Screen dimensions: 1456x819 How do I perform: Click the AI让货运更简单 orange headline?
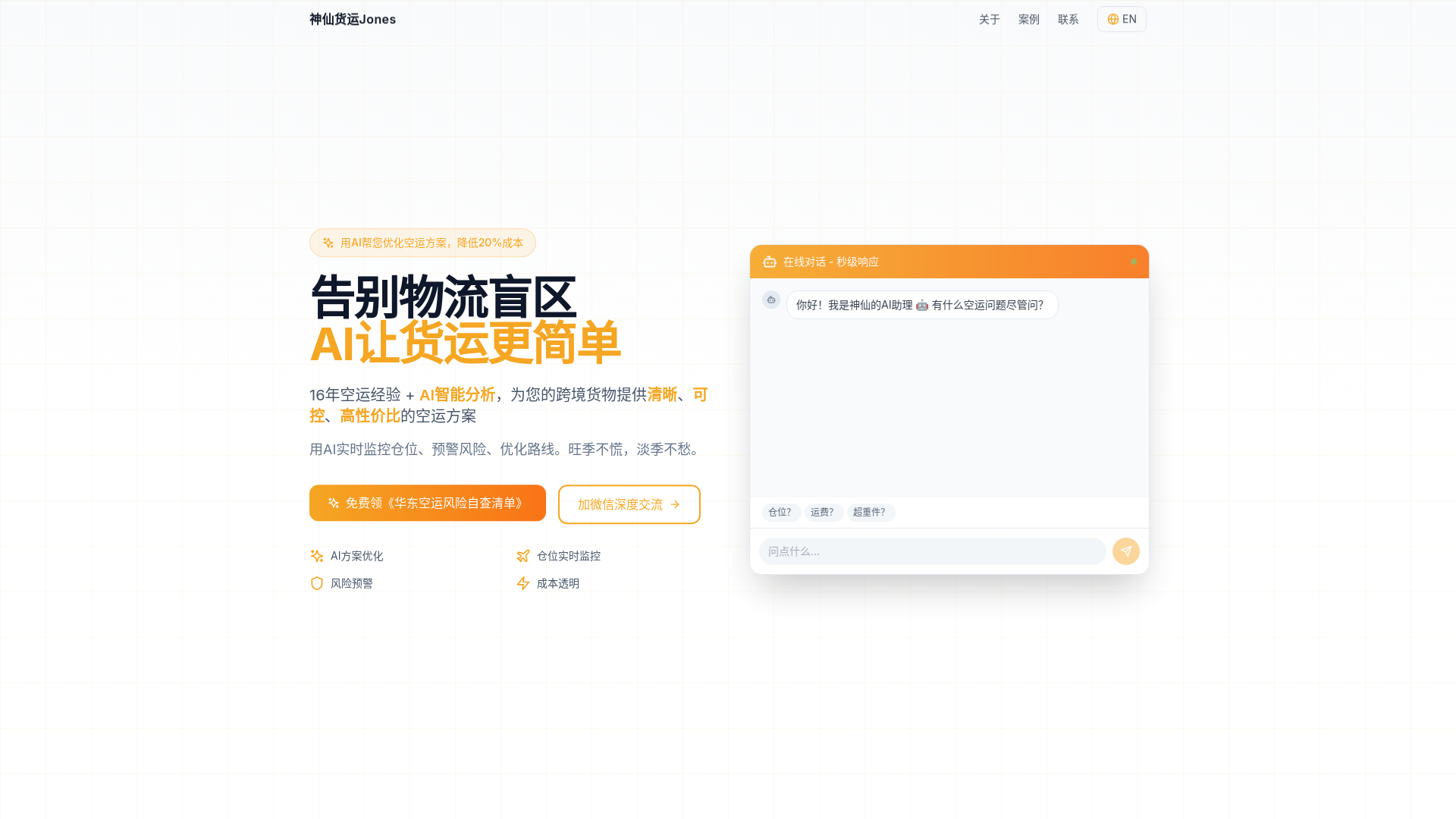pos(465,343)
